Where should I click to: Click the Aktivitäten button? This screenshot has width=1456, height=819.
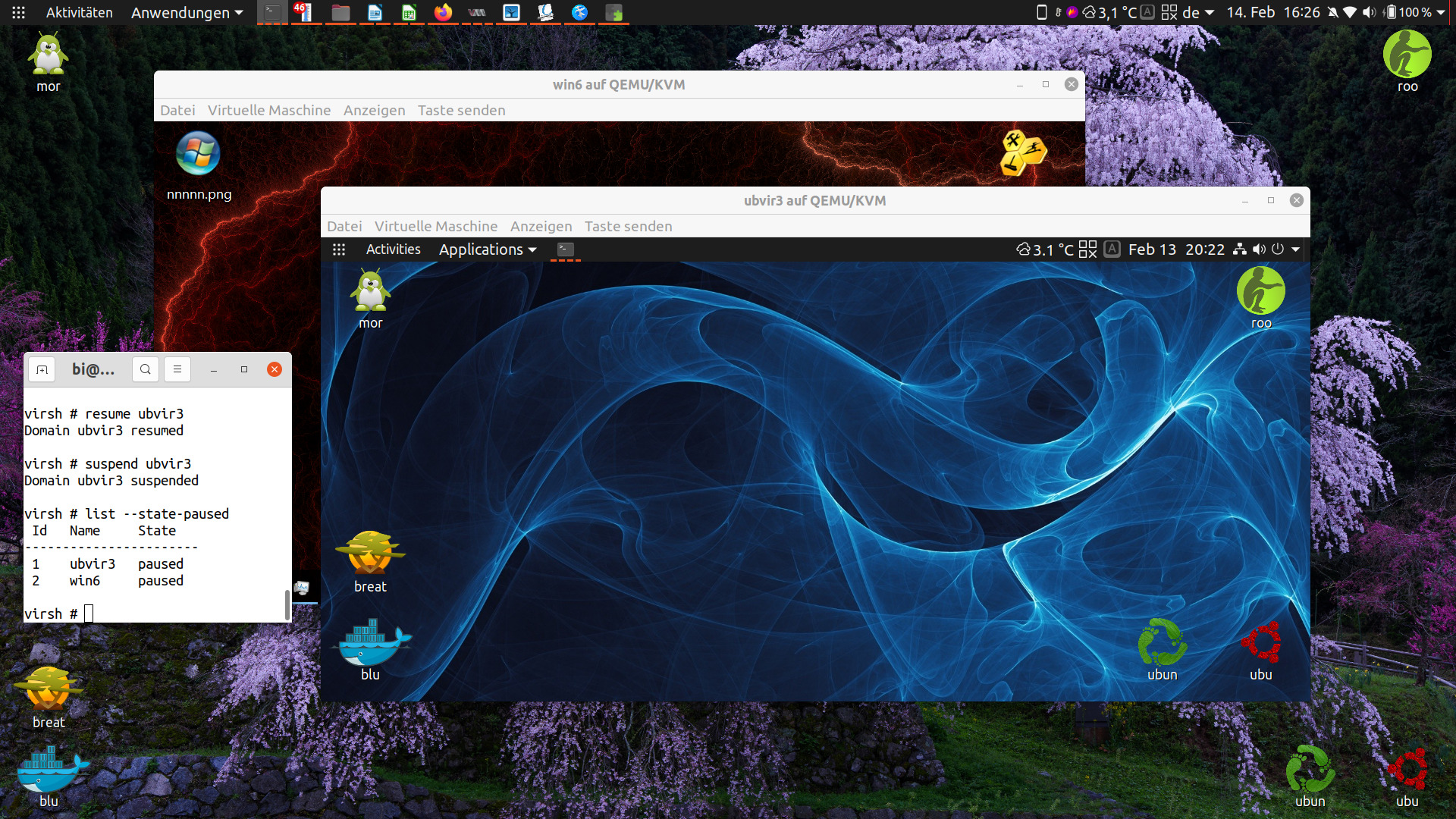point(79,12)
